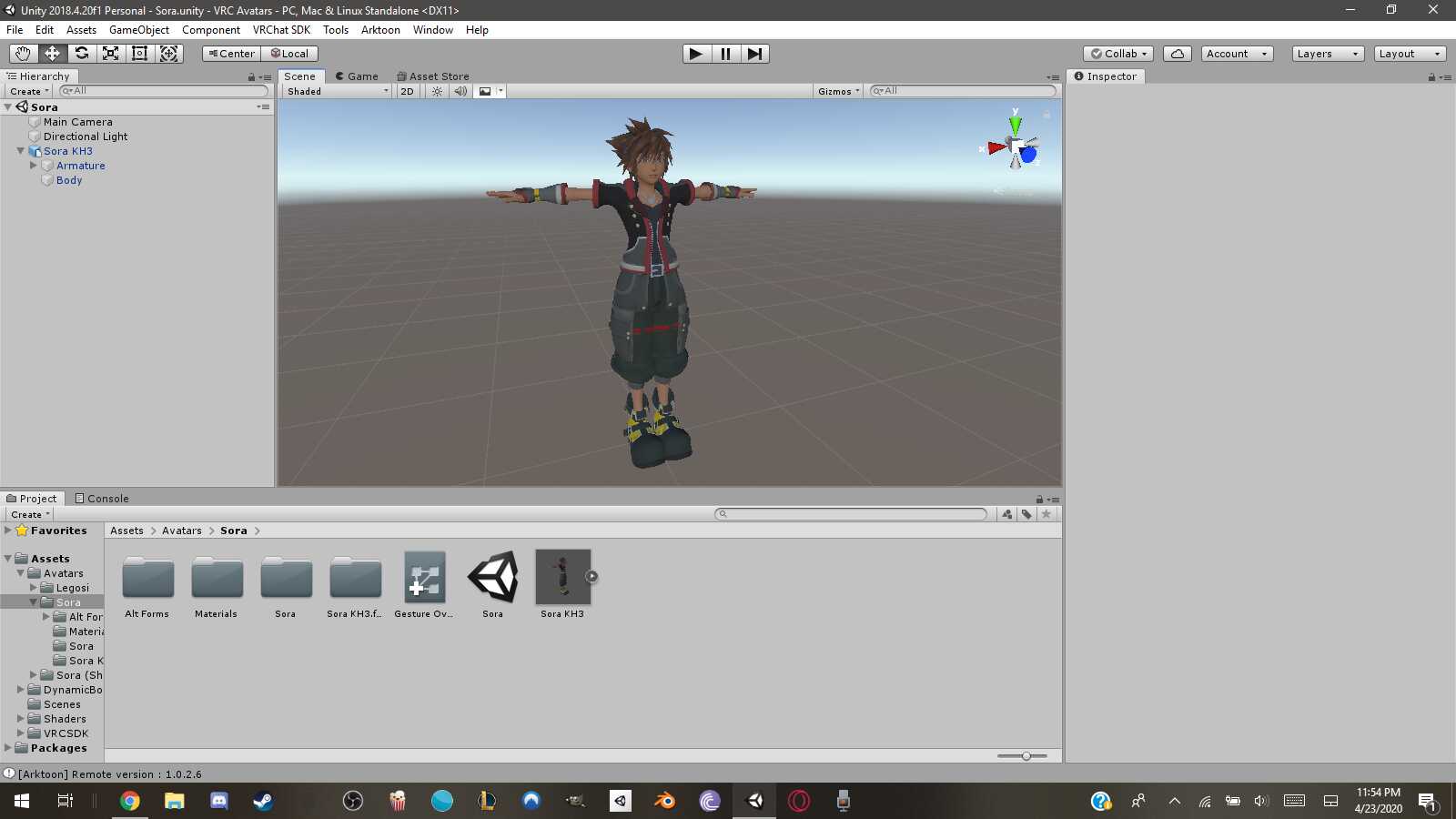Open the cloud services button
The height and width of the screenshot is (819, 1456).
1177,54
